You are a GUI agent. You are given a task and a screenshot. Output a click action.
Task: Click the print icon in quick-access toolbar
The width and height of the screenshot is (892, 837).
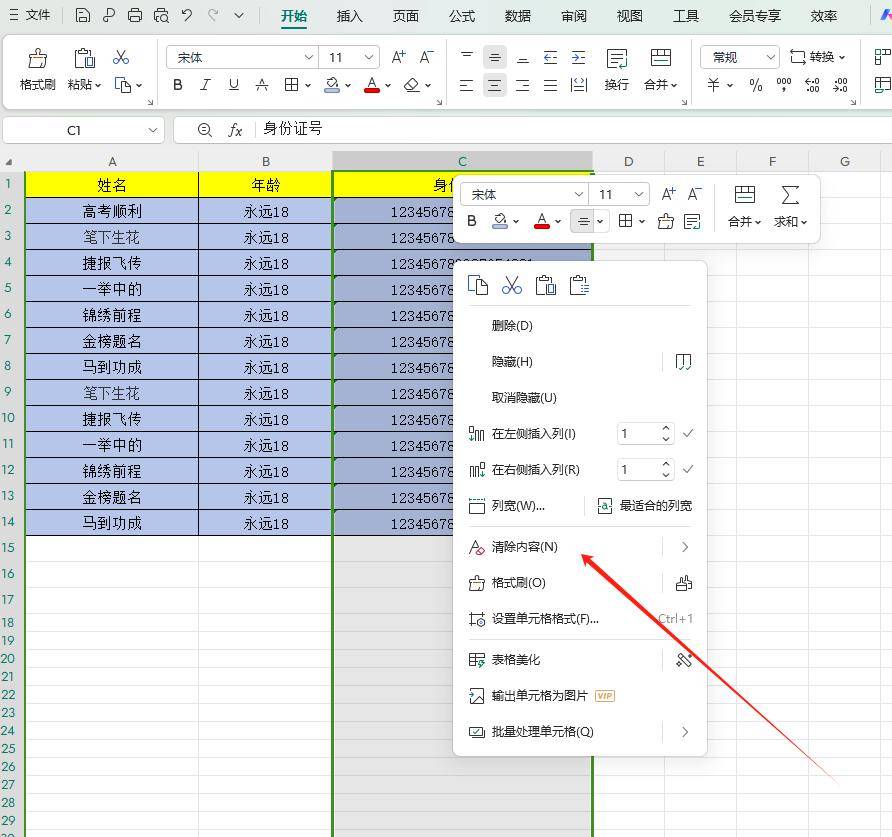pyautogui.click(x=135, y=16)
